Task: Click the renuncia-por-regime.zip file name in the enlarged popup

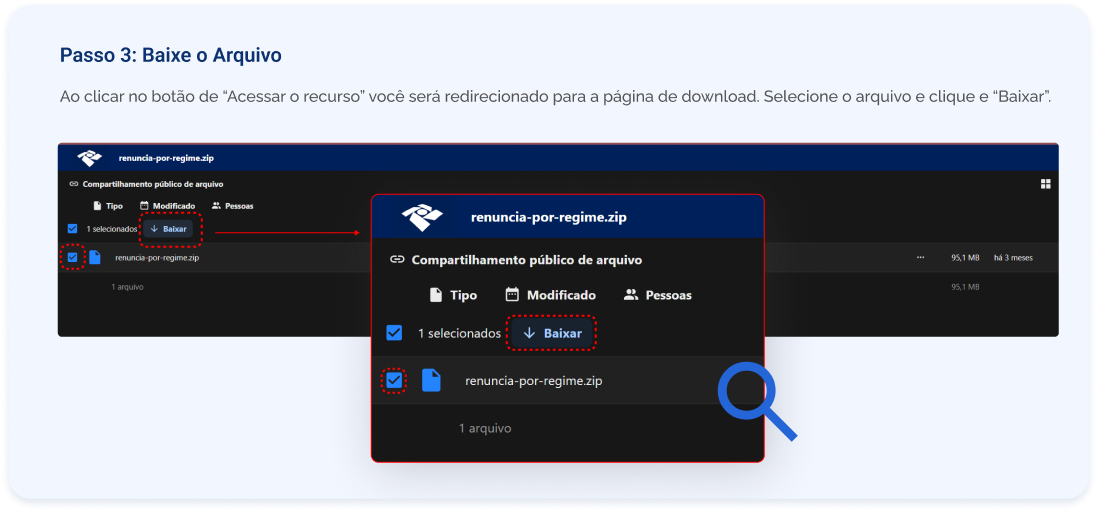Action: 533,381
